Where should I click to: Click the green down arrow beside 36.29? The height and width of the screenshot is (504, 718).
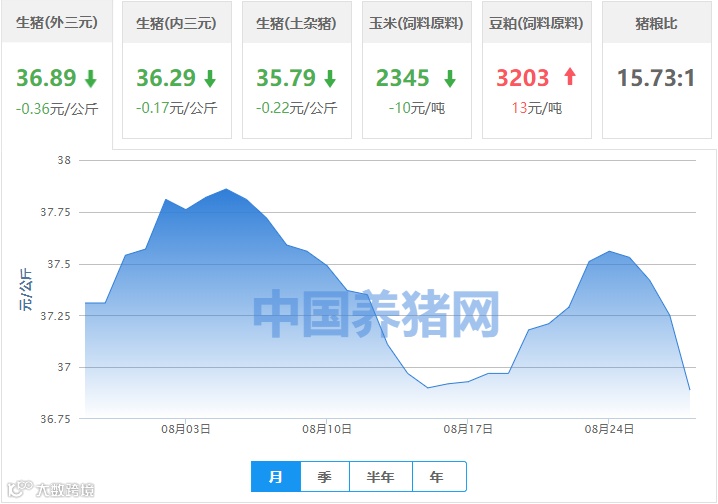[210, 78]
